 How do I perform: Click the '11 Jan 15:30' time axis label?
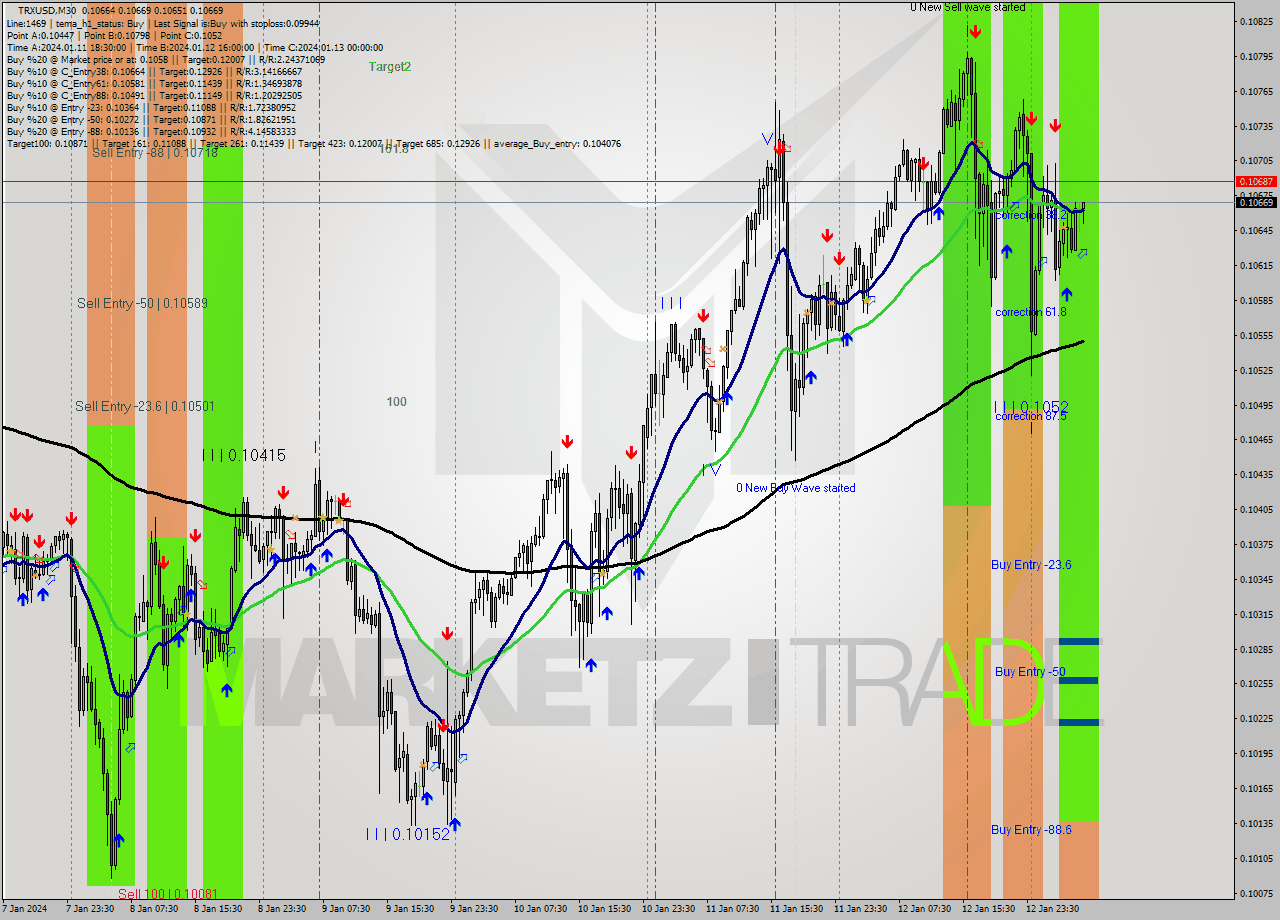click(x=796, y=909)
